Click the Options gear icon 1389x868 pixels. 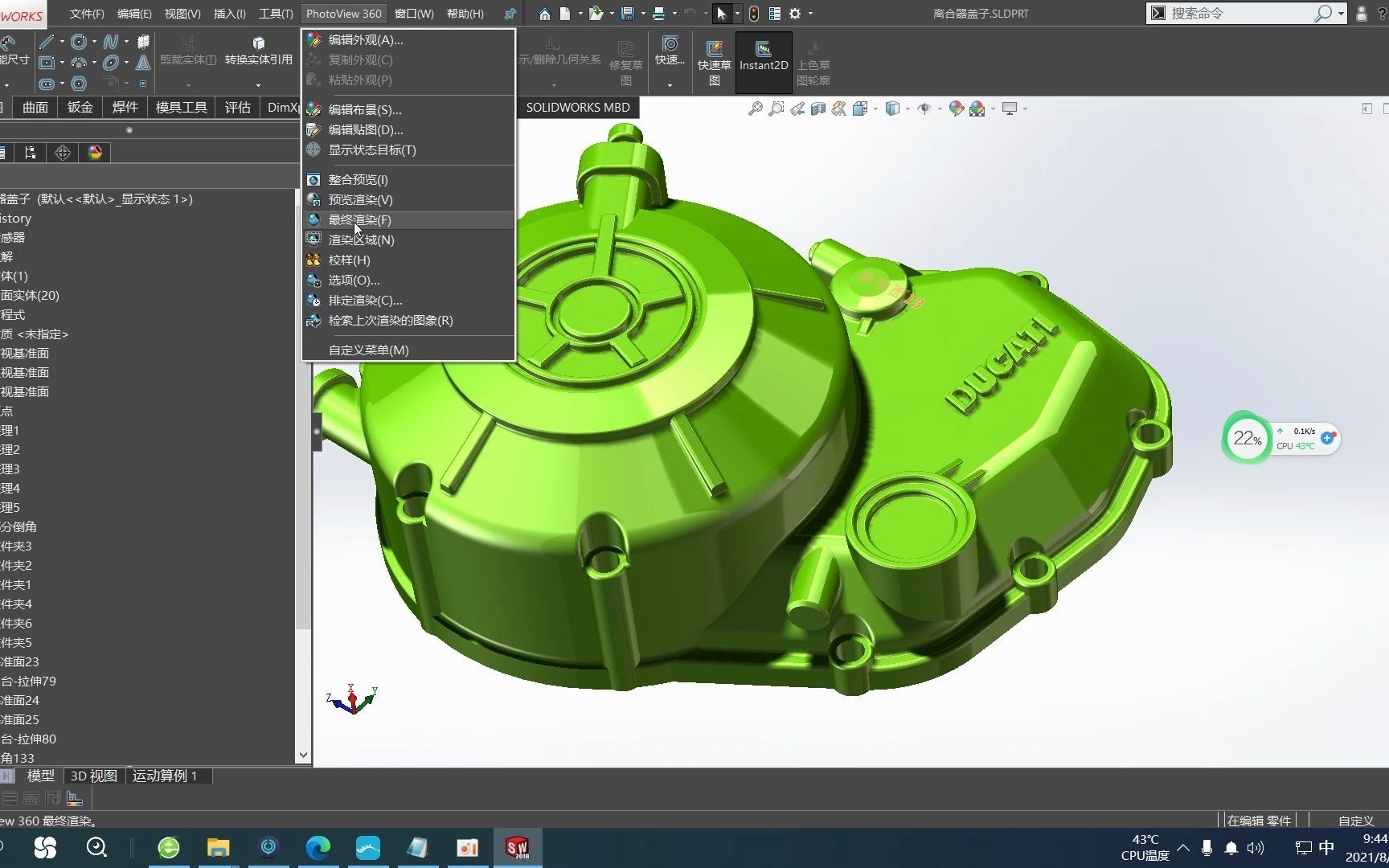[795, 14]
